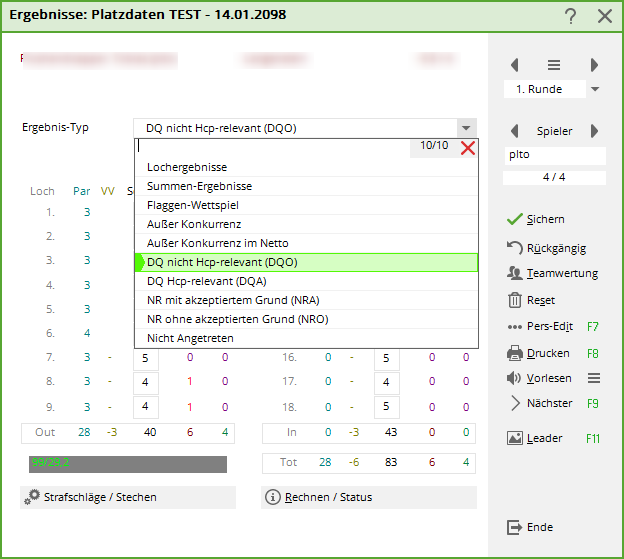Open Teamwertung via the people icon
Image resolution: width=624 pixels, height=559 pixels.
coord(515,273)
